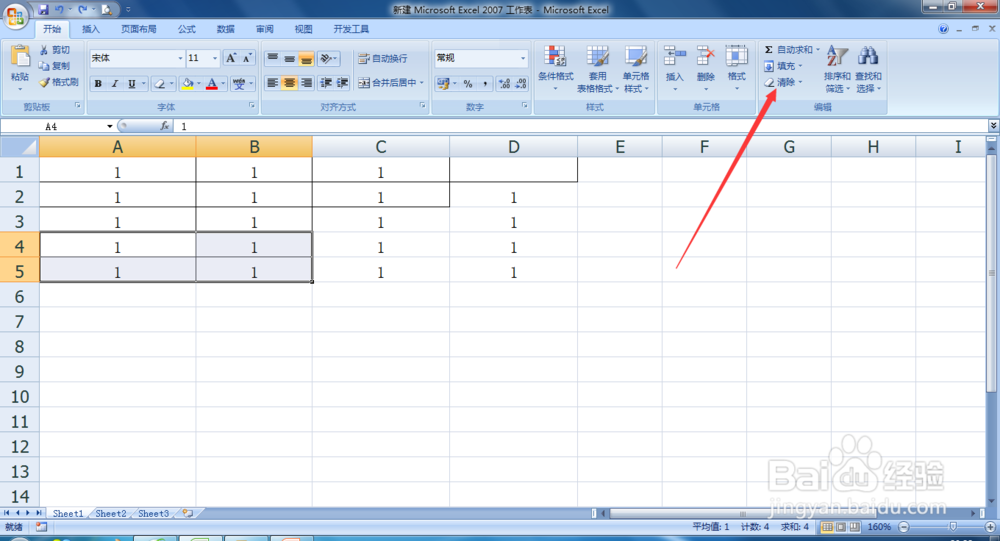The width and height of the screenshot is (1000, 541).
Task: Toggle Underline formatting
Action: pos(132,84)
